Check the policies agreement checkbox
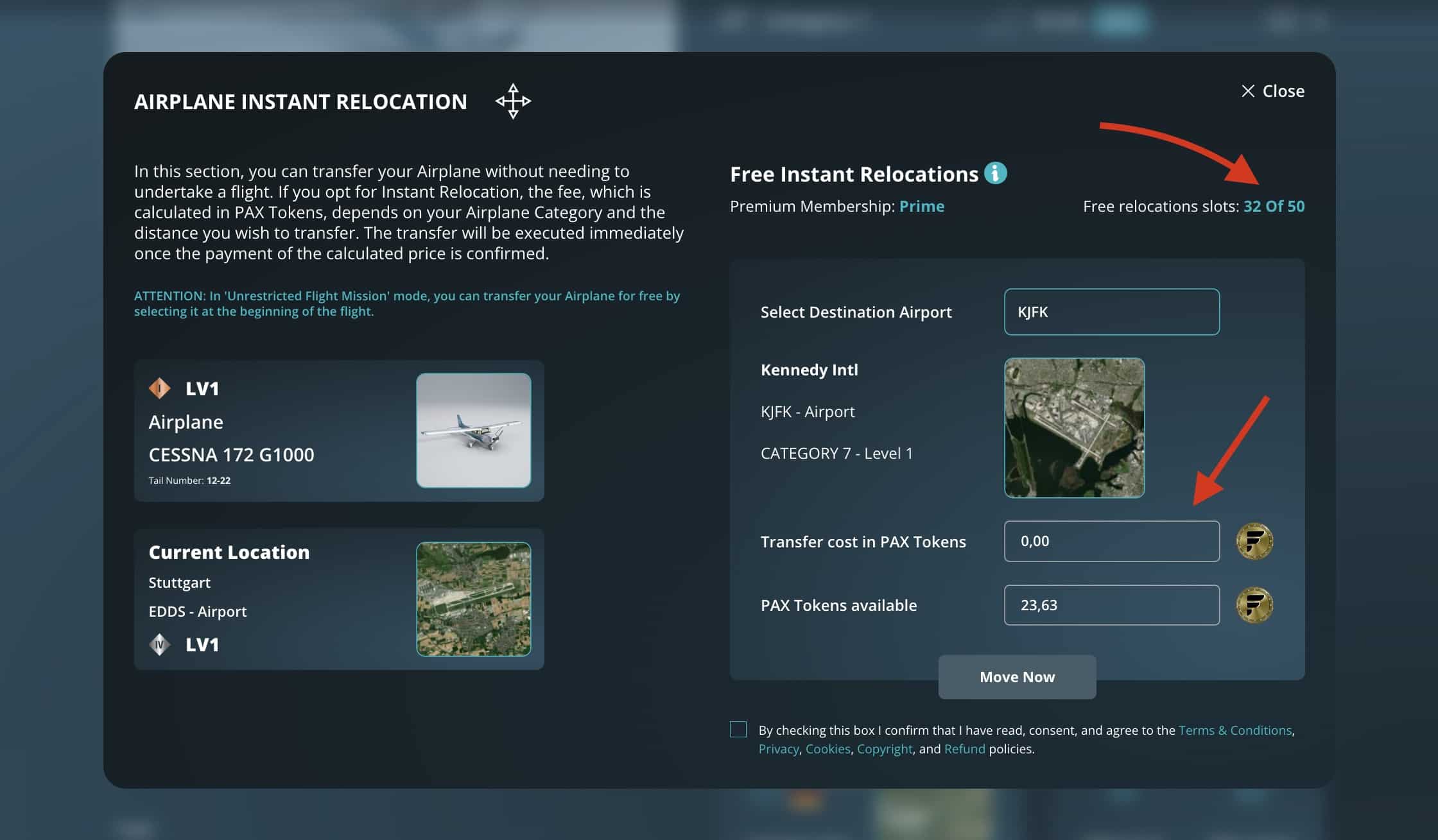The image size is (1438, 840). click(738, 730)
